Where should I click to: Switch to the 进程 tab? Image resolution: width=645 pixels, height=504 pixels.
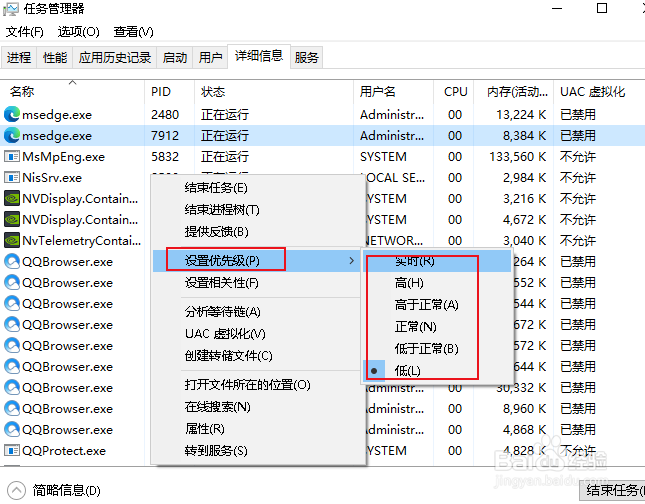[x=19, y=57]
